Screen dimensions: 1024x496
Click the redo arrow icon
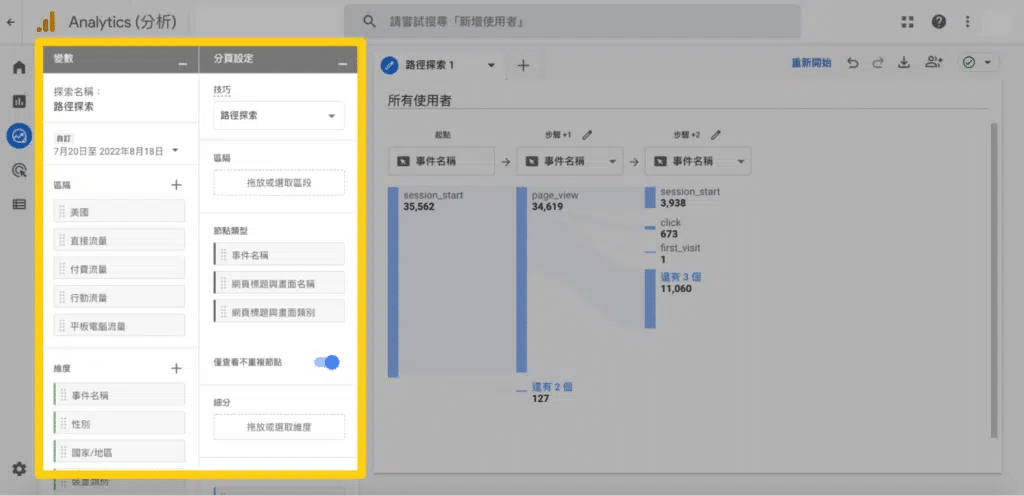[878, 63]
